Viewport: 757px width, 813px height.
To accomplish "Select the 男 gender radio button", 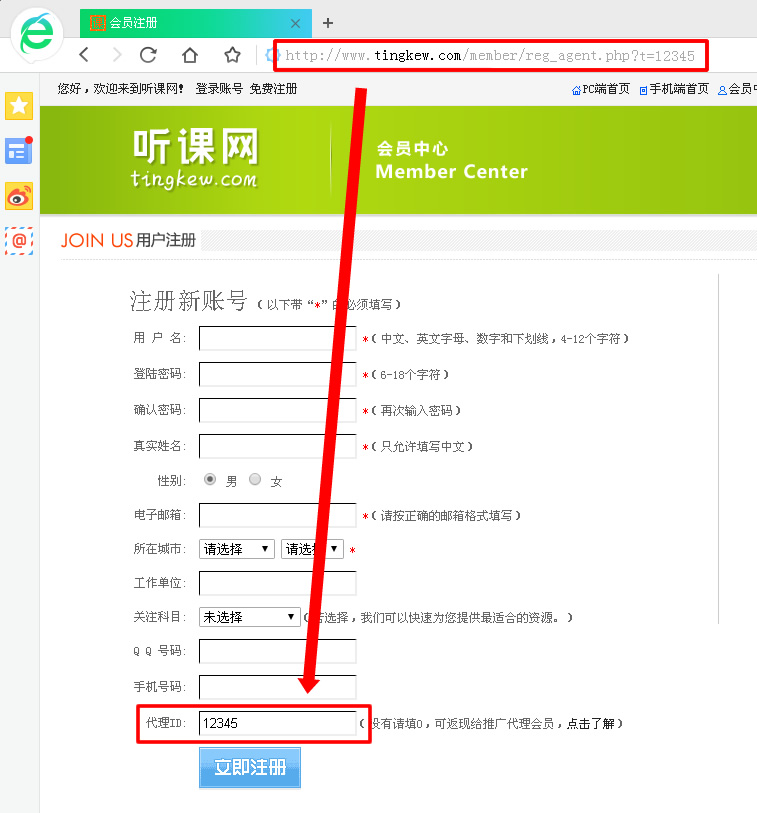I will 210,480.
